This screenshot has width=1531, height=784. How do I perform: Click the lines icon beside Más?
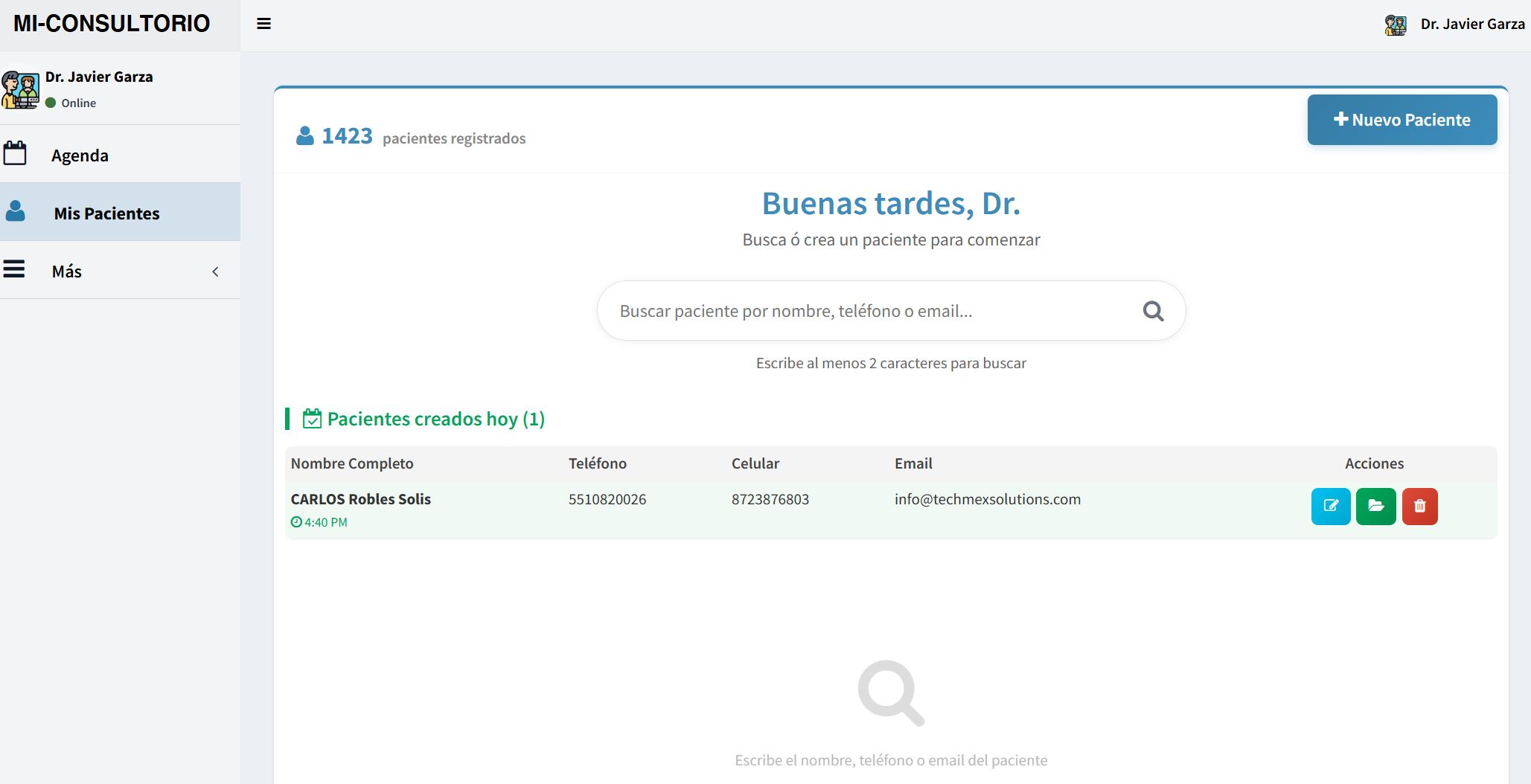[x=14, y=269]
